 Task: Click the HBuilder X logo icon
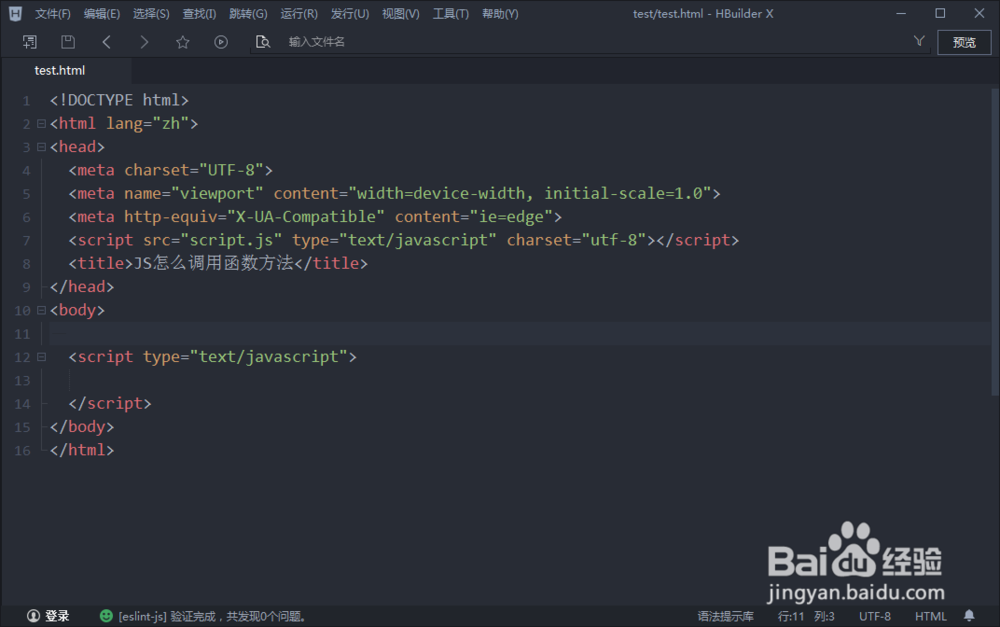pyautogui.click(x=15, y=13)
